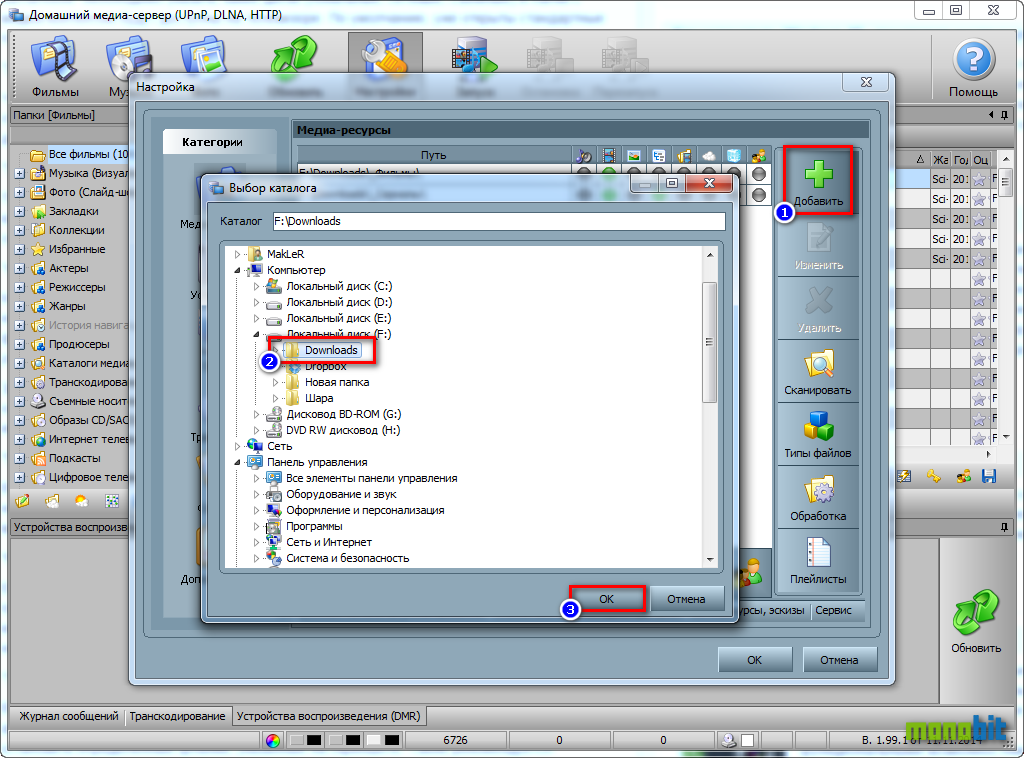Switch to the Транскодирование tab

pos(177,716)
